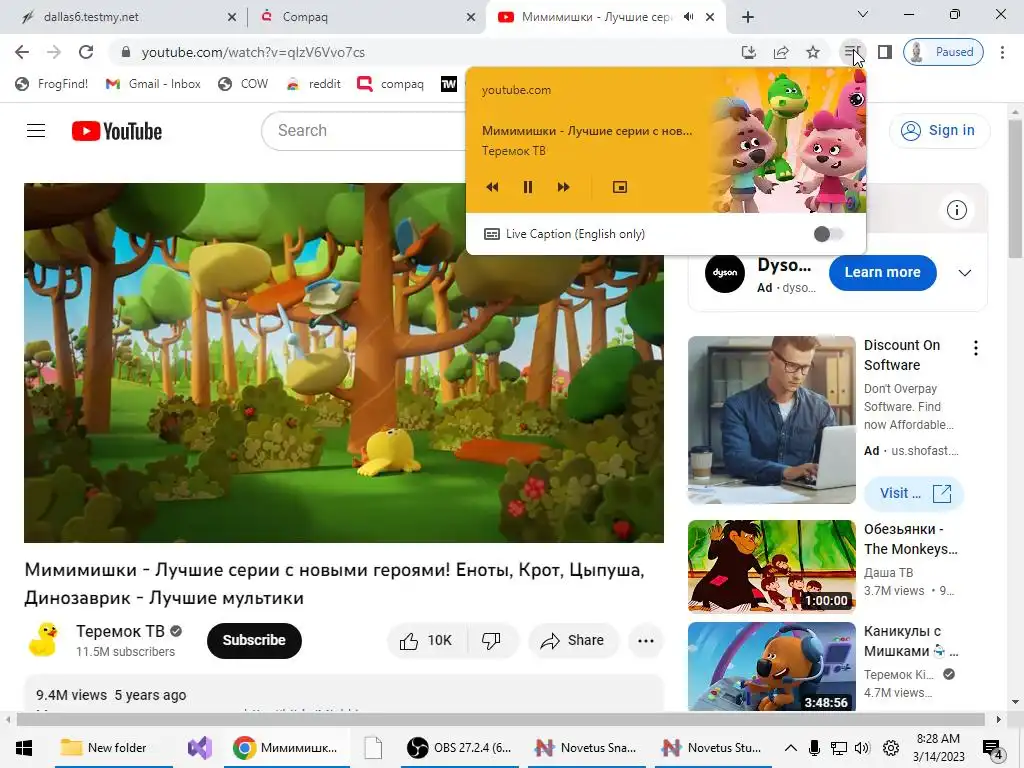Click the media control toolbar icon
The width and height of the screenshot is (1024, 768).
click(852, 52)
